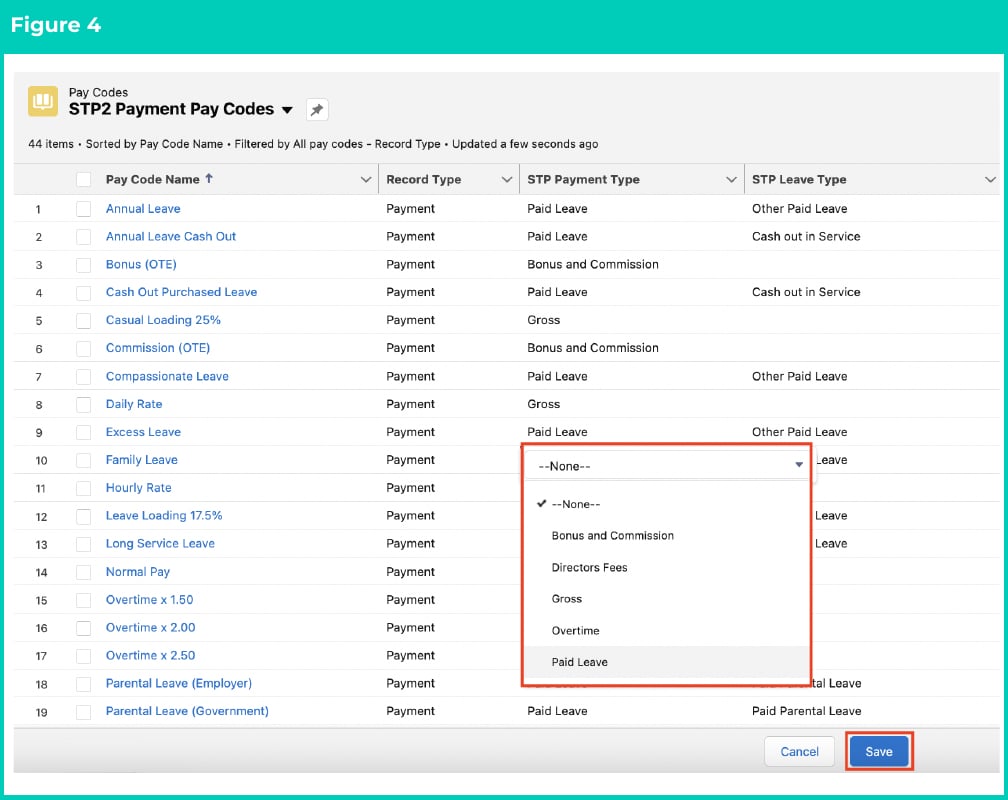Click the Gross cell in the Daily Rate row
Viewport: 1008px width, 800px height.
[x=543, y=404]
